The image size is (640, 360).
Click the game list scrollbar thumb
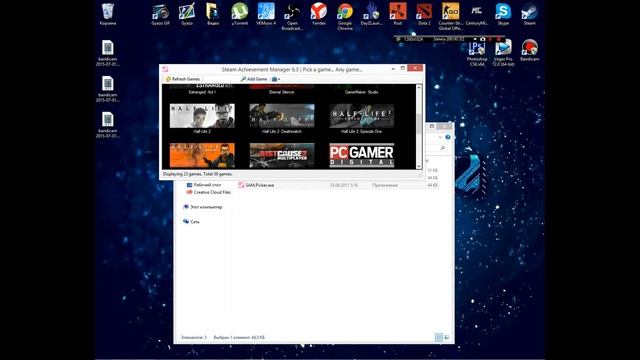[x=419, y=123]
